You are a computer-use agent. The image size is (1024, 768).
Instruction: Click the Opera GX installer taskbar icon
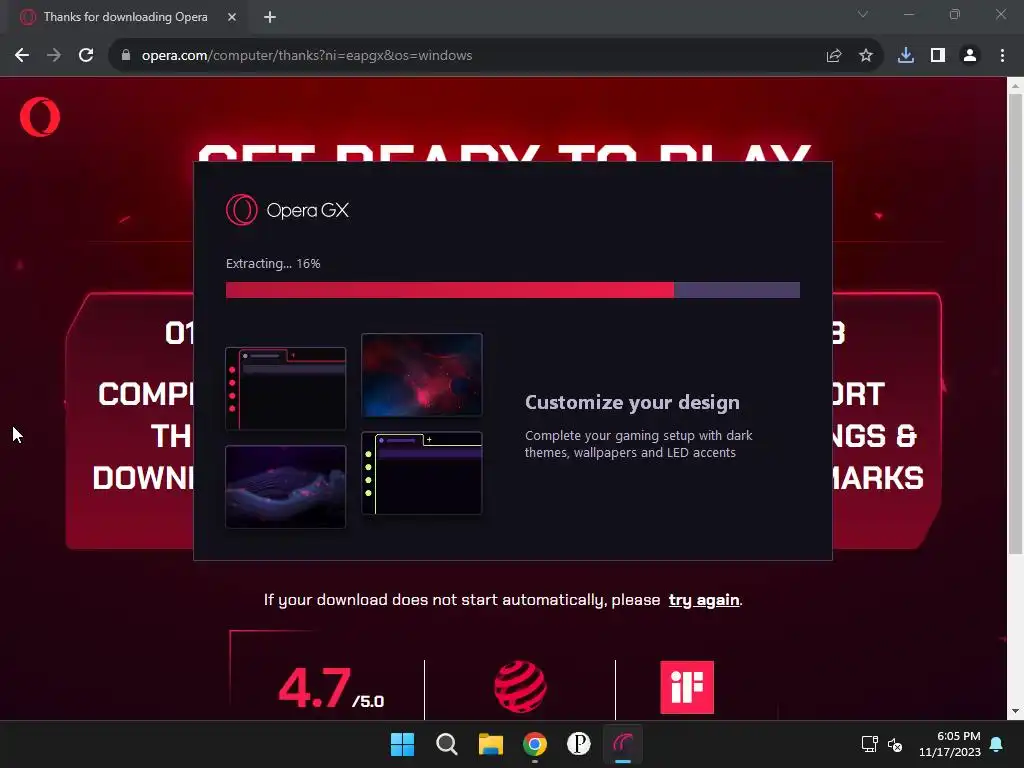(x=623, y=744)
